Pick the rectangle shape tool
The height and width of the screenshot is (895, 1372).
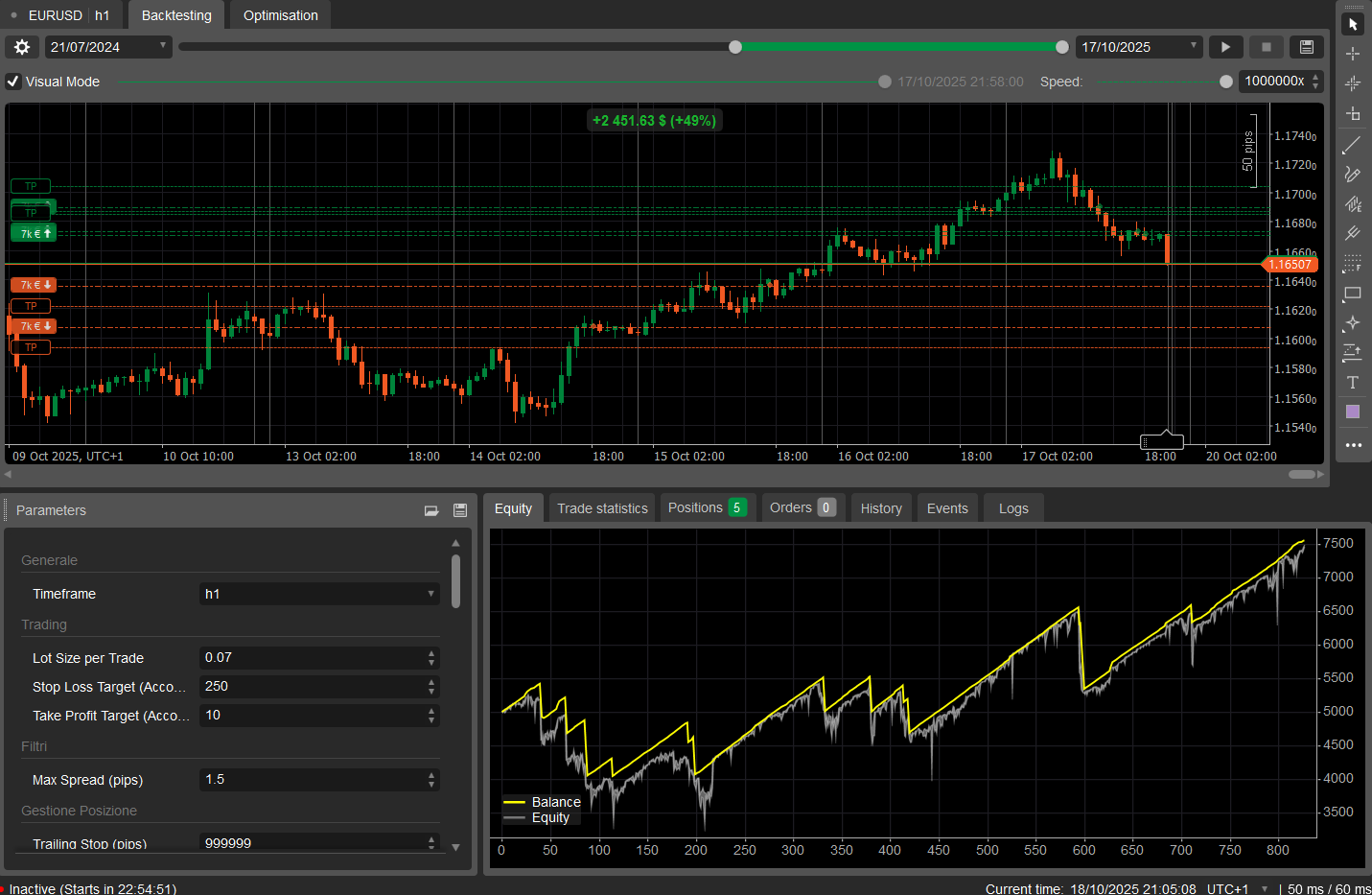coord(1352,294)
